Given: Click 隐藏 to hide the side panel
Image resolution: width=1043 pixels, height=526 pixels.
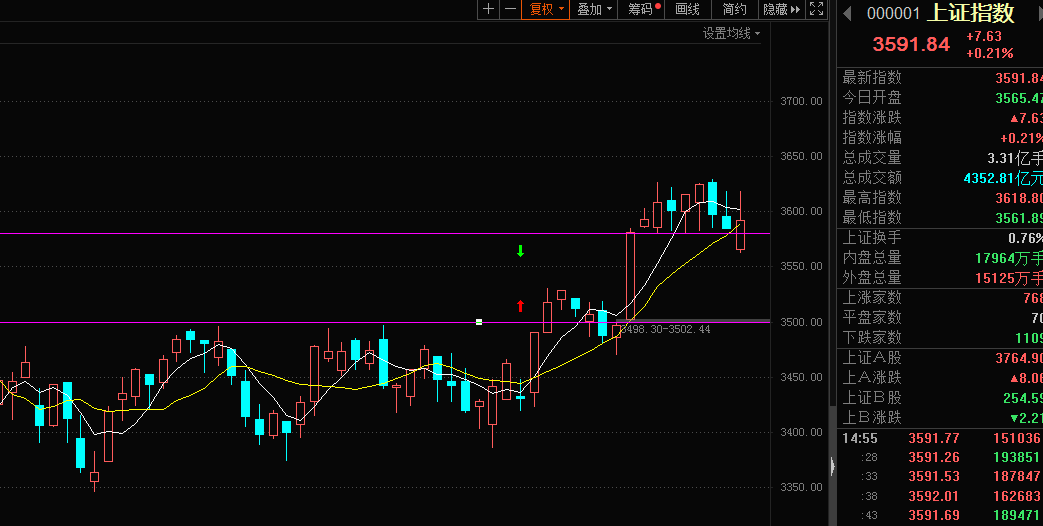Looking at the screenshot, I should click(782, 9).
